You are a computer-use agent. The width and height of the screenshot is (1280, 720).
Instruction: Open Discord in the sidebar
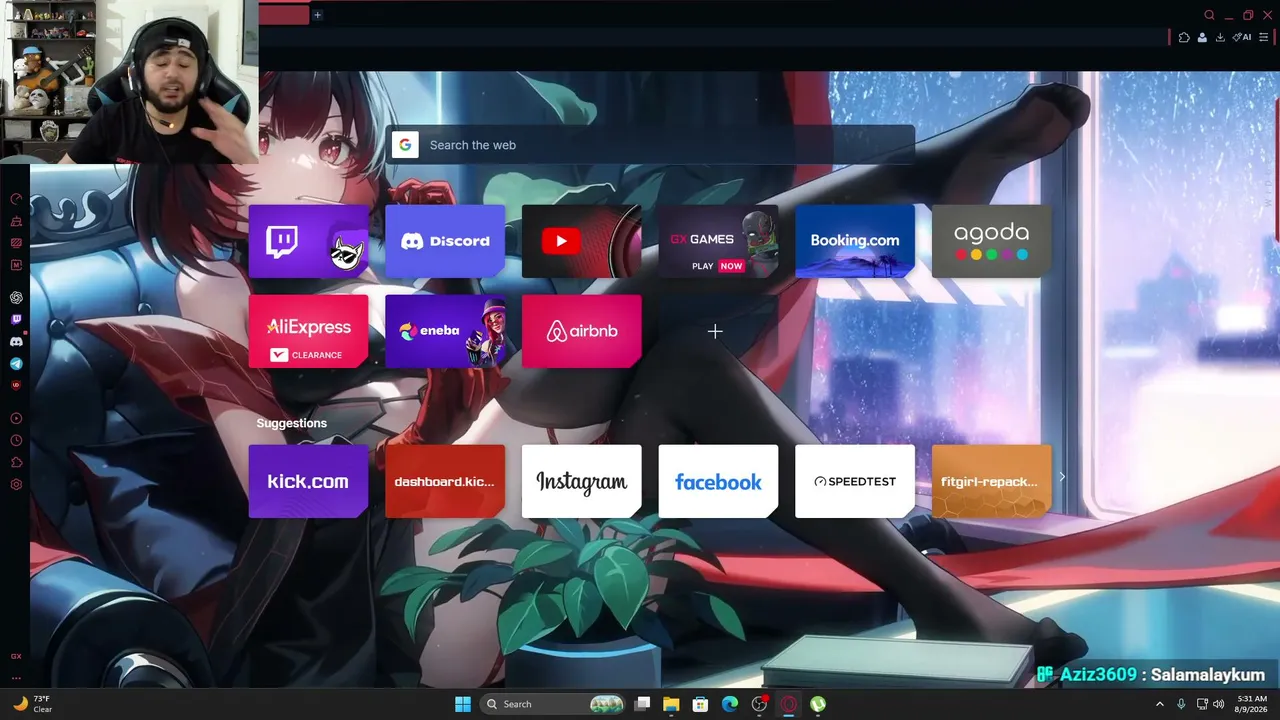tap(16, 342)
